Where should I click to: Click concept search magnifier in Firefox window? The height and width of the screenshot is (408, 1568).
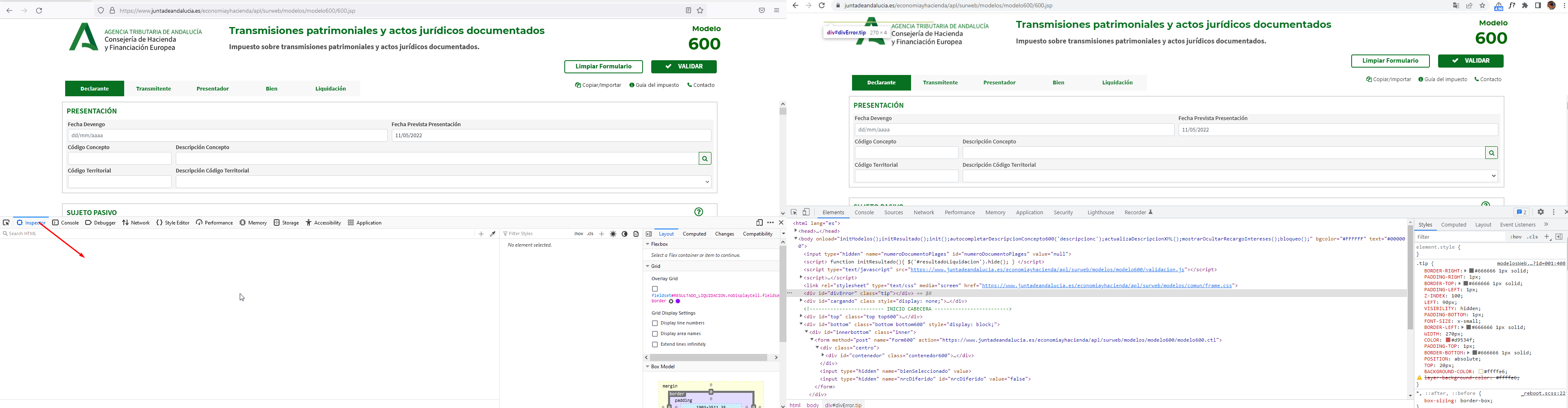tap(705, 159)
